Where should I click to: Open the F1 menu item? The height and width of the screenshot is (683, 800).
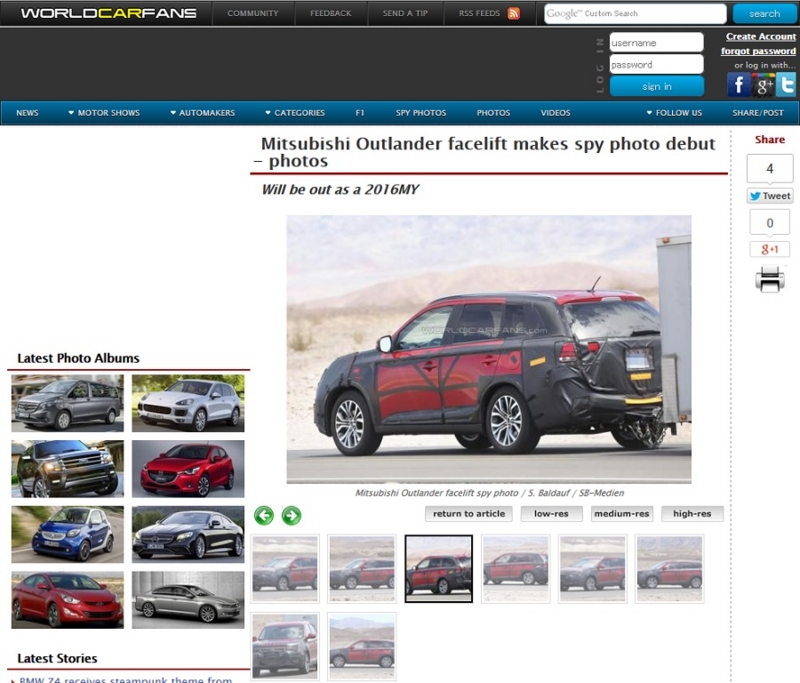[x=360, y=113]
